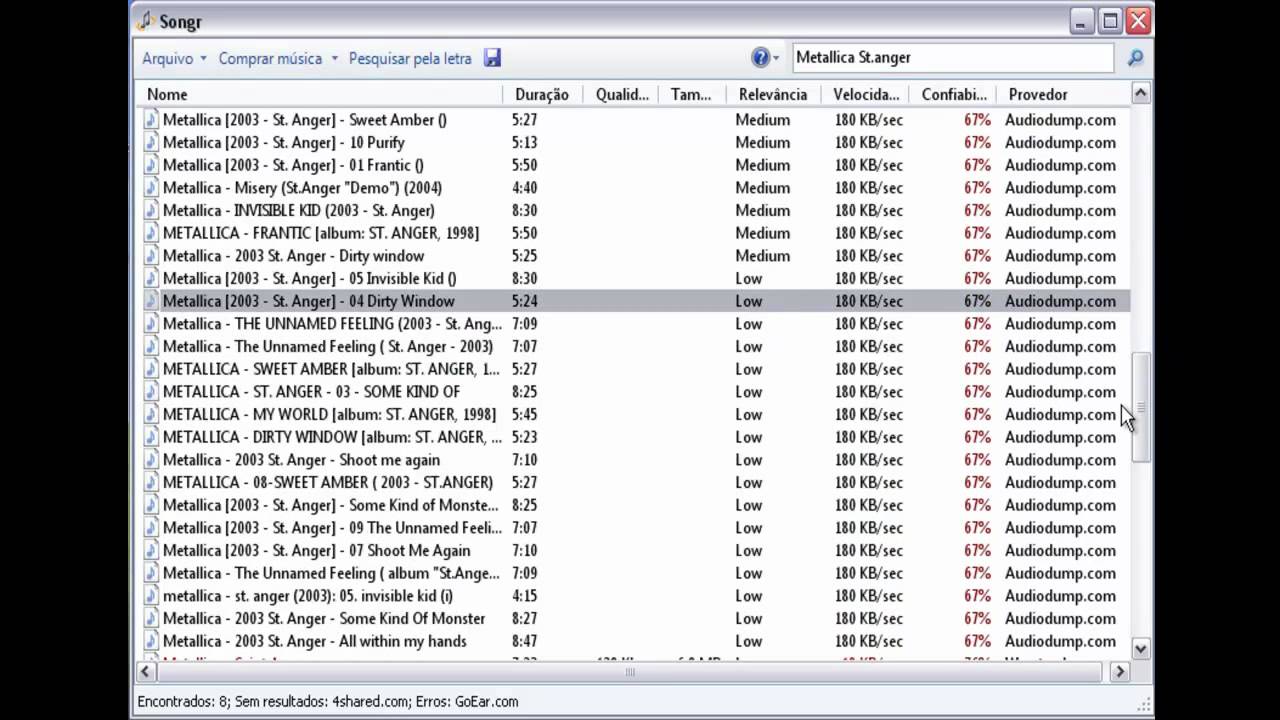Sort by Velocidade column header
The width and height of the screenshot is (1280, 720).
pyautogui.click(x=866, y=94)
